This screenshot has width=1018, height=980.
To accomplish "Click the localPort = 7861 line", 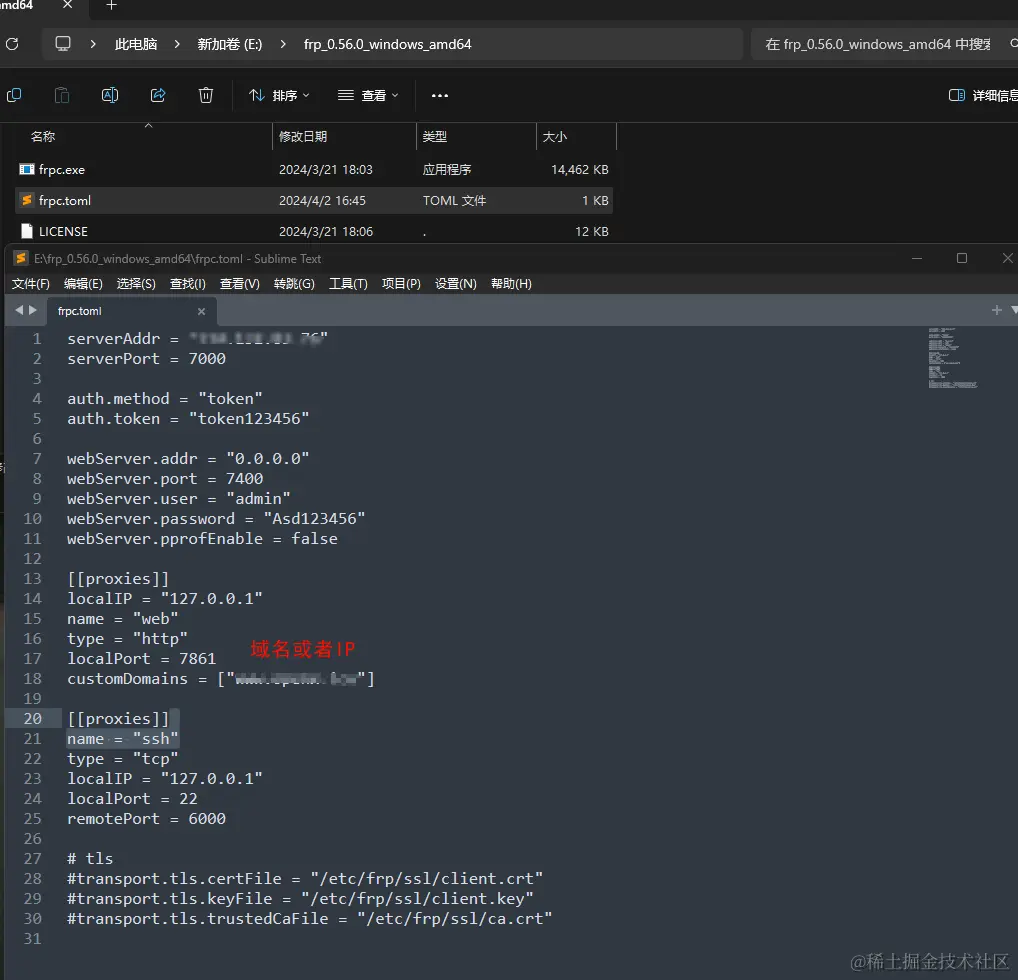I will tap(142, 659).
